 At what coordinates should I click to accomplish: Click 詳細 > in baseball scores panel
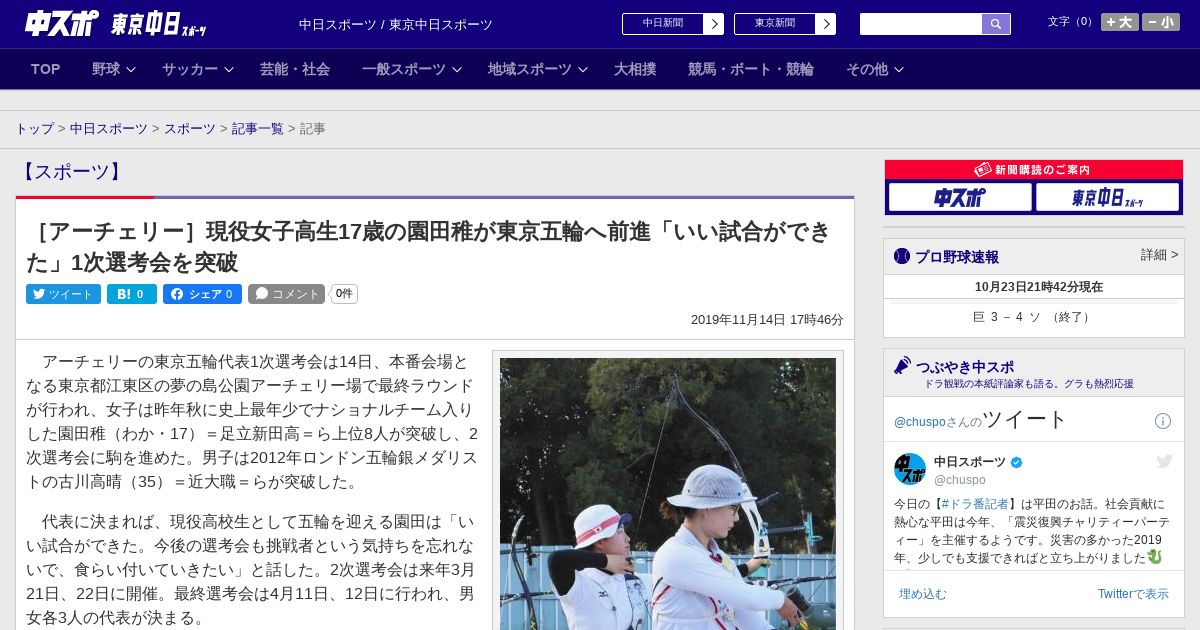pyautogui.click(x=1159, y=255)
